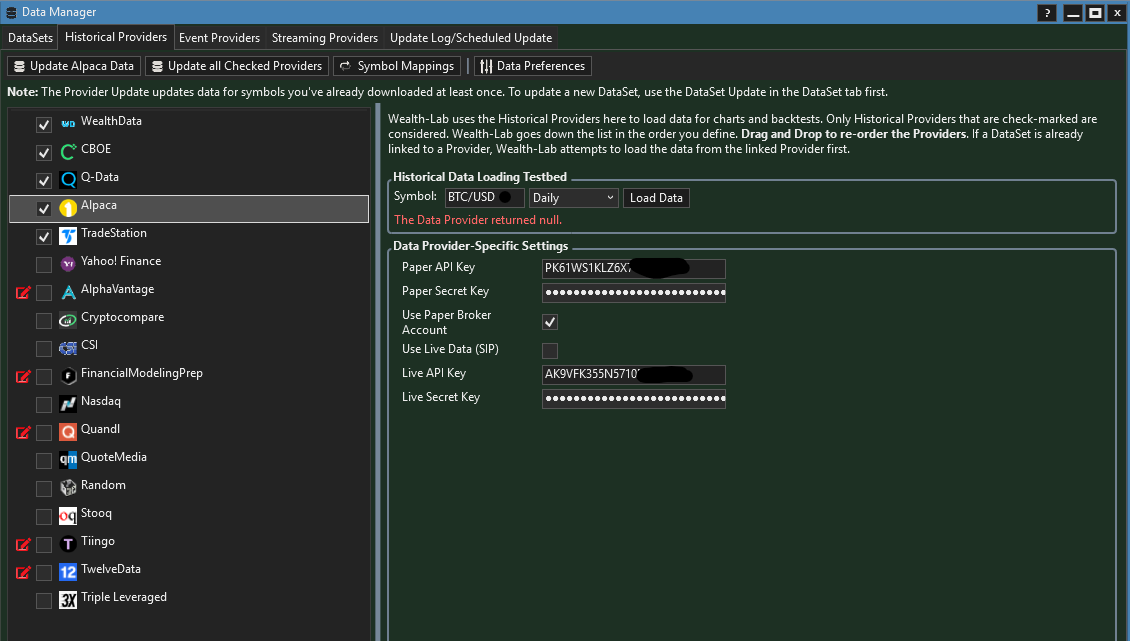1130x641 pixels.
Task: Switch to the DataSets tab
Action: point(30,38)
